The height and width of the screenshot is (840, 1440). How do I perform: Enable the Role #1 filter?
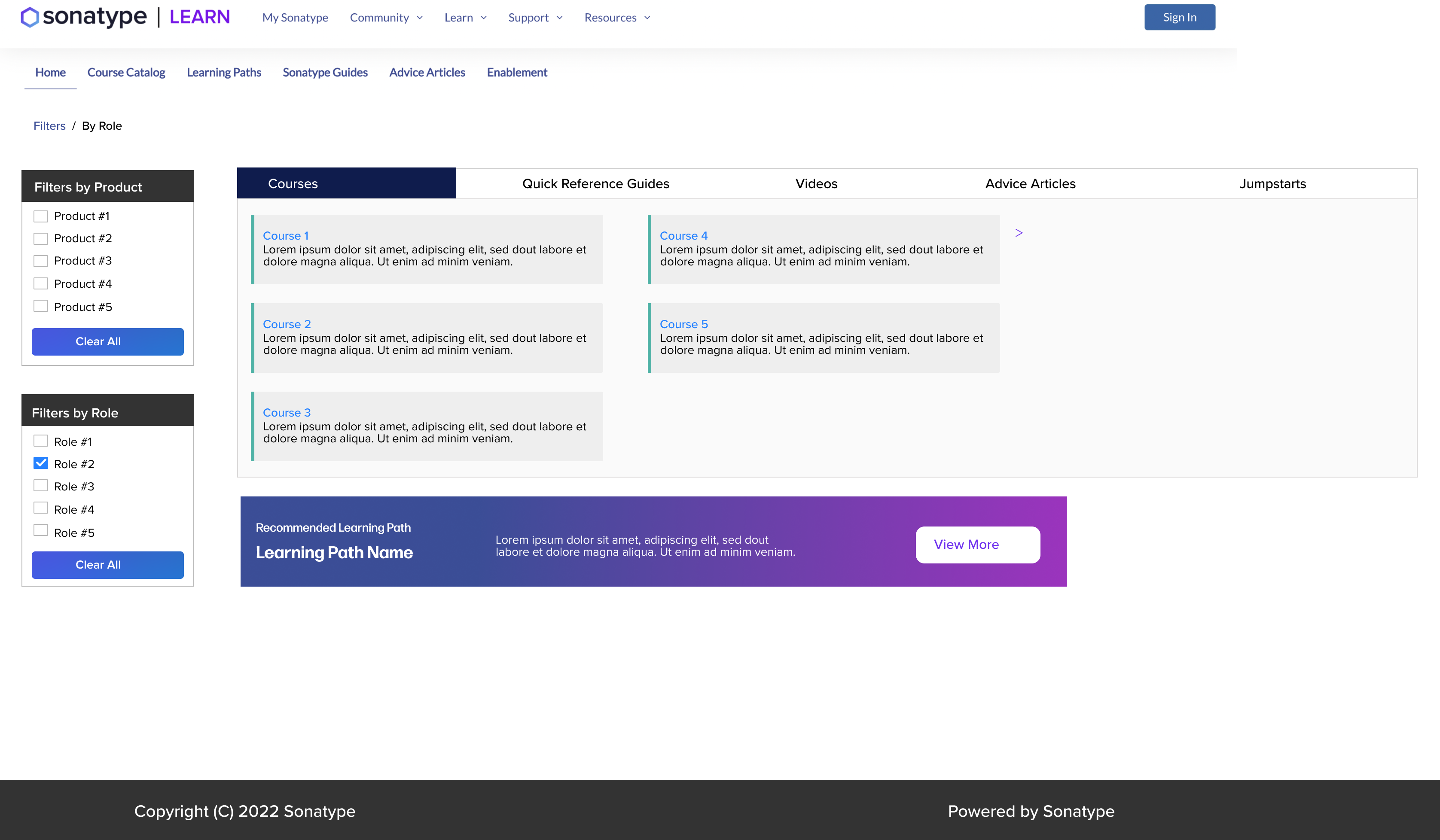tap(40, 441)
